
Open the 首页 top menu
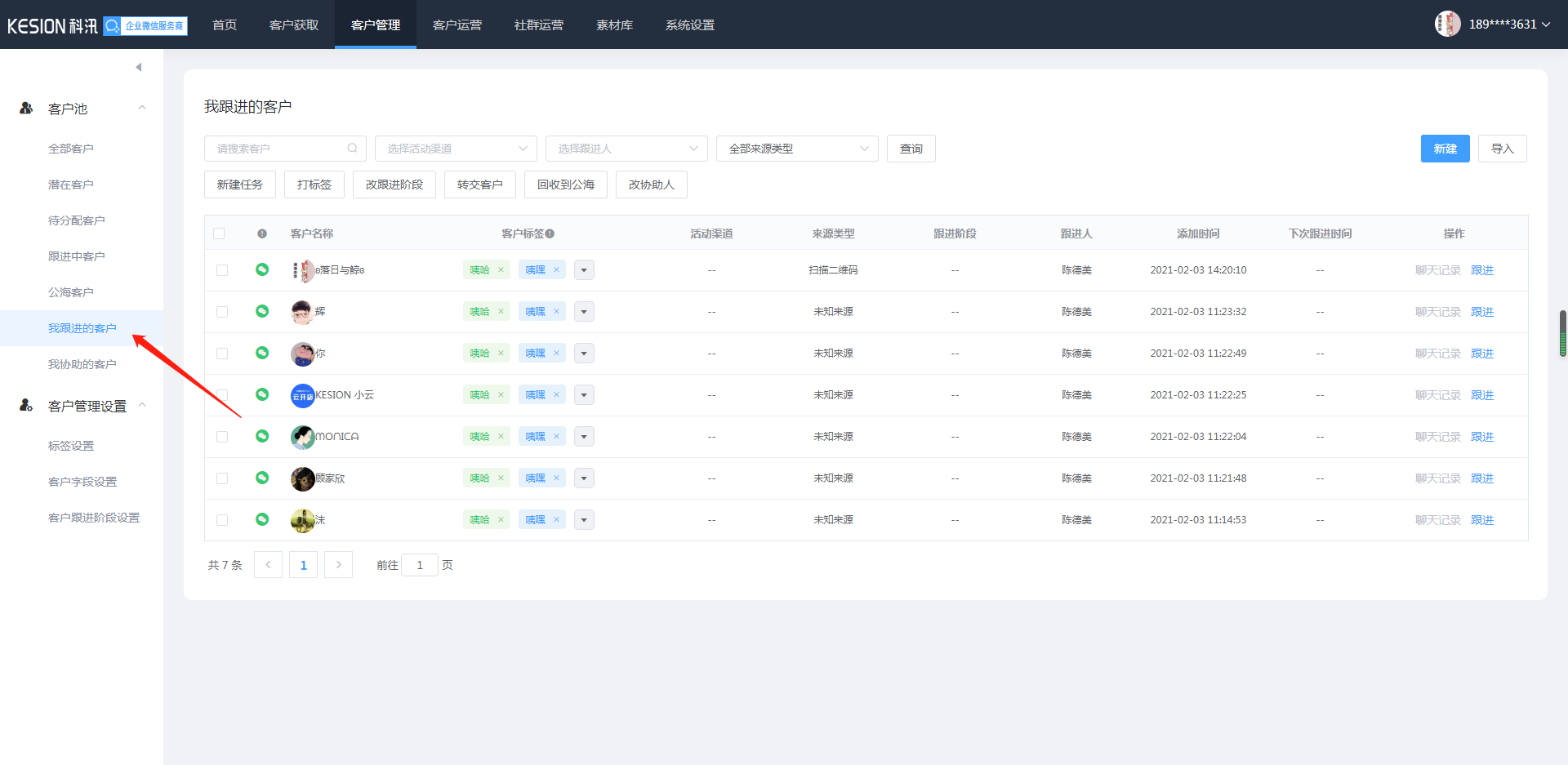point(225,24)
